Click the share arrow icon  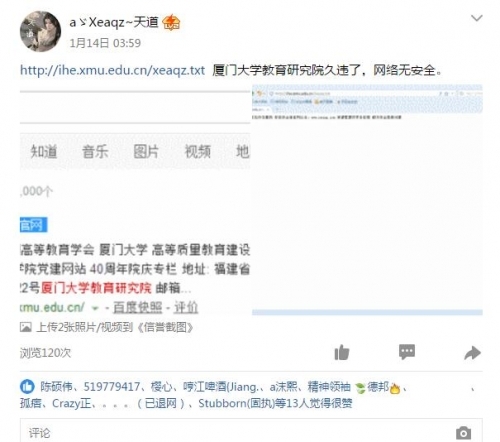pos(472,353)
